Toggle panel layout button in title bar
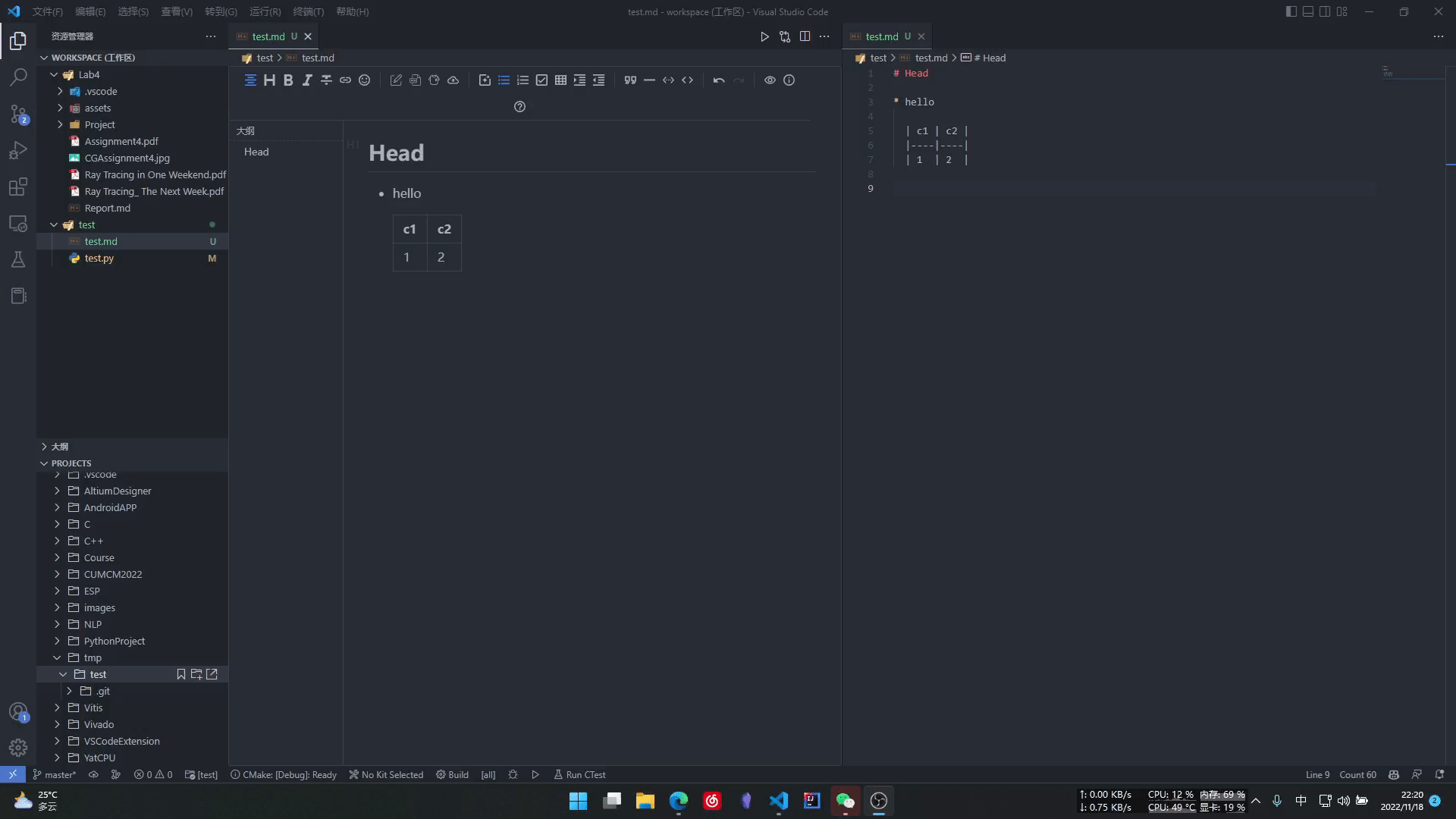 point(1308,11)
